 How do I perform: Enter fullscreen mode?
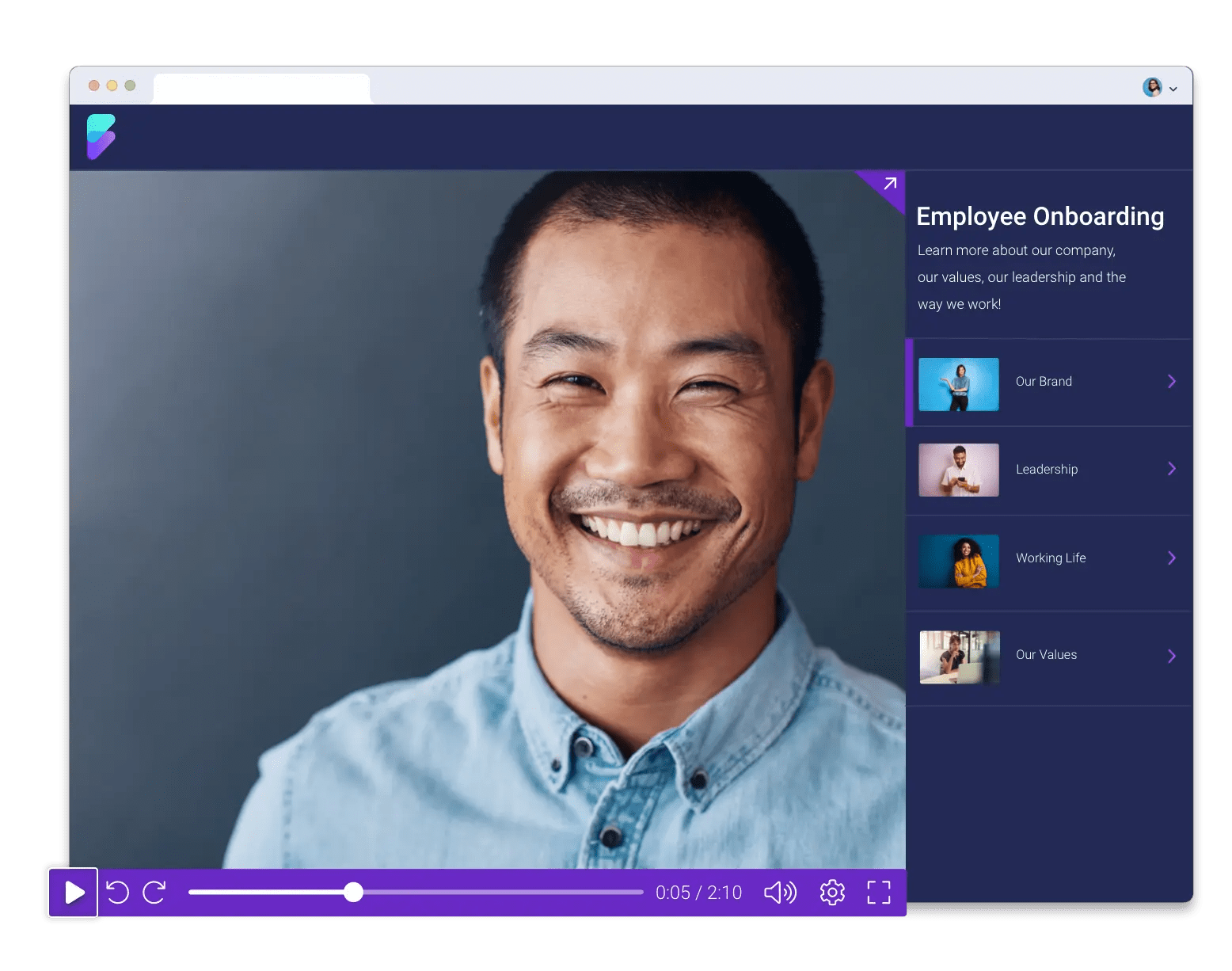878,893
